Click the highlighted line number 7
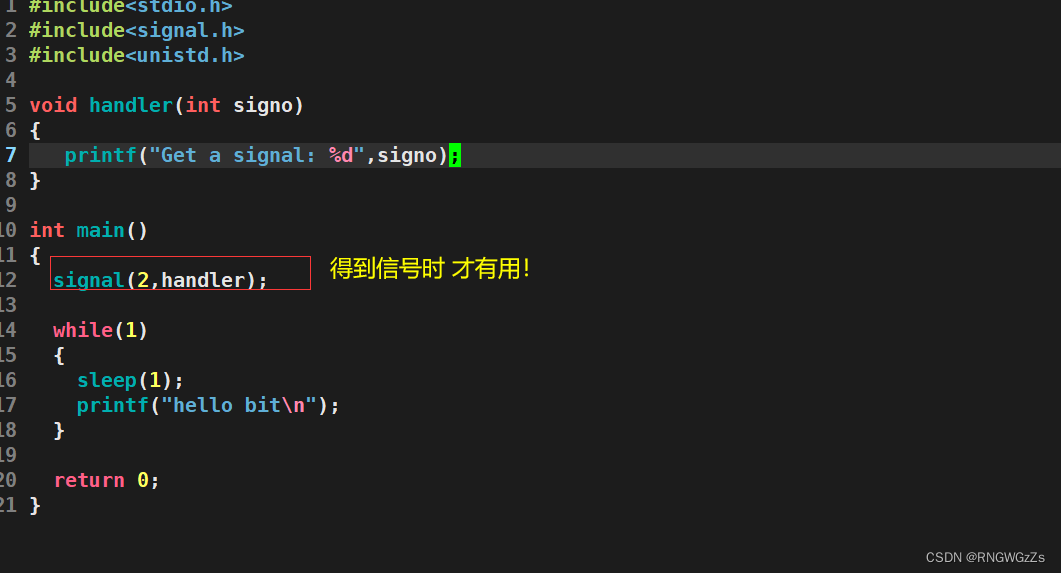This screenshot has width=1061, height=573. [x=10, y=155]
